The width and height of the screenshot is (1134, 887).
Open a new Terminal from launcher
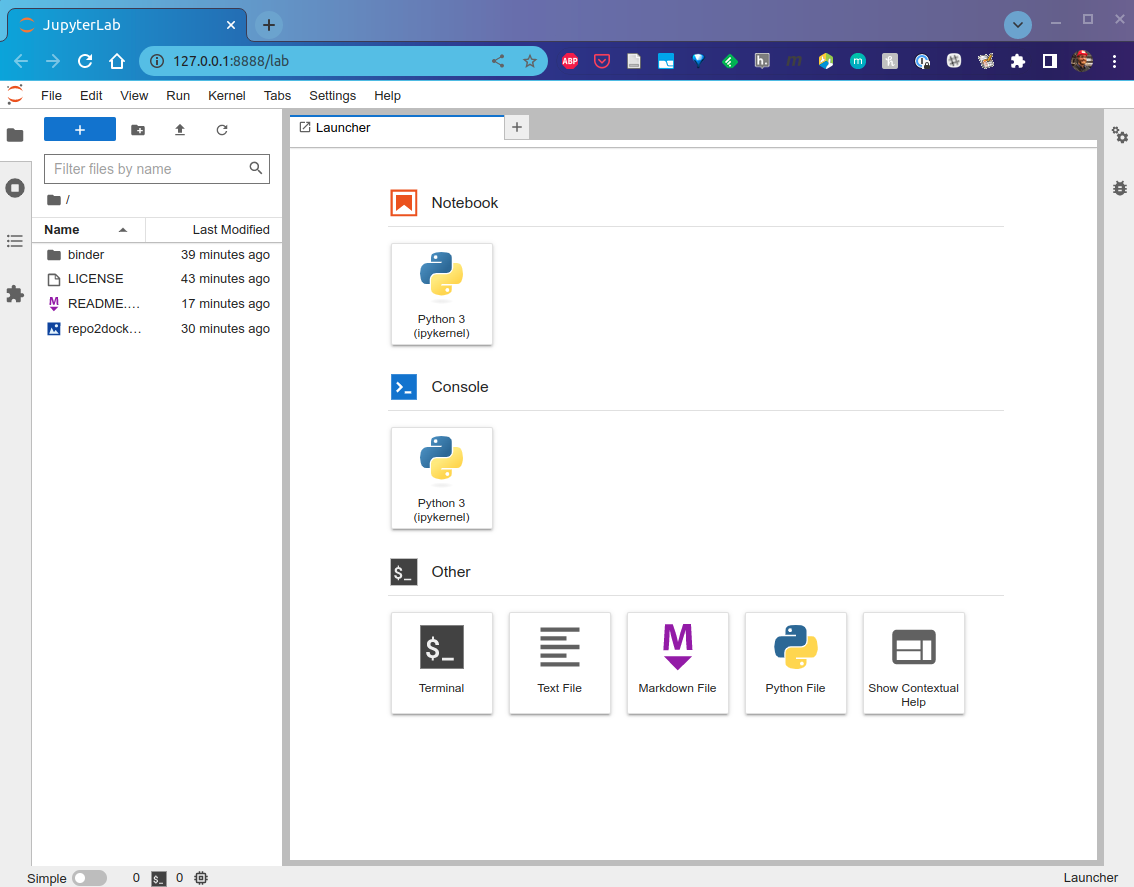click(x=442, y=663)
